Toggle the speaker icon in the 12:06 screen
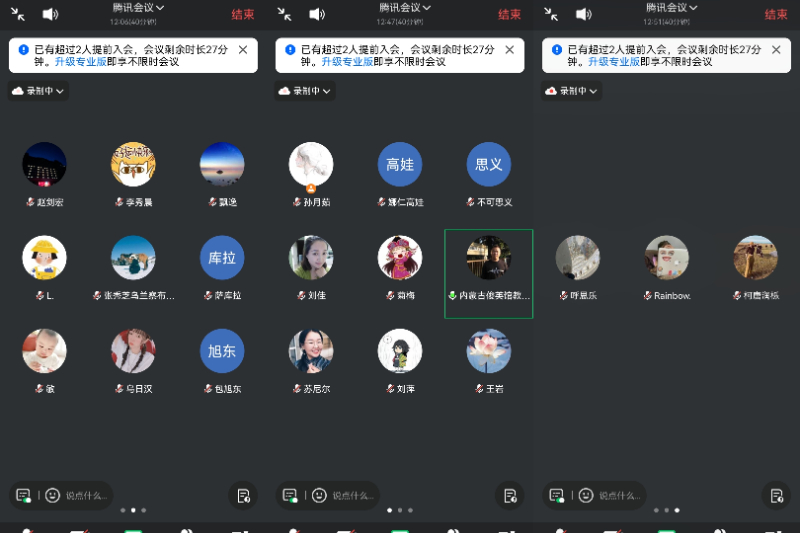Image resolution: width=800 pixels, height=533 pixels. click(50, 14)
